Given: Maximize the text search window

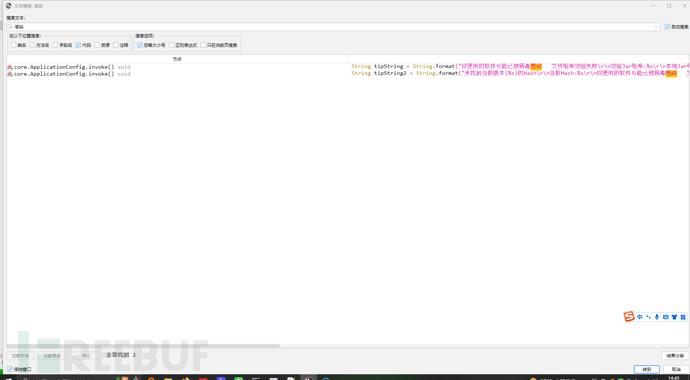Looking at the screenshot, I should point(669,6).
